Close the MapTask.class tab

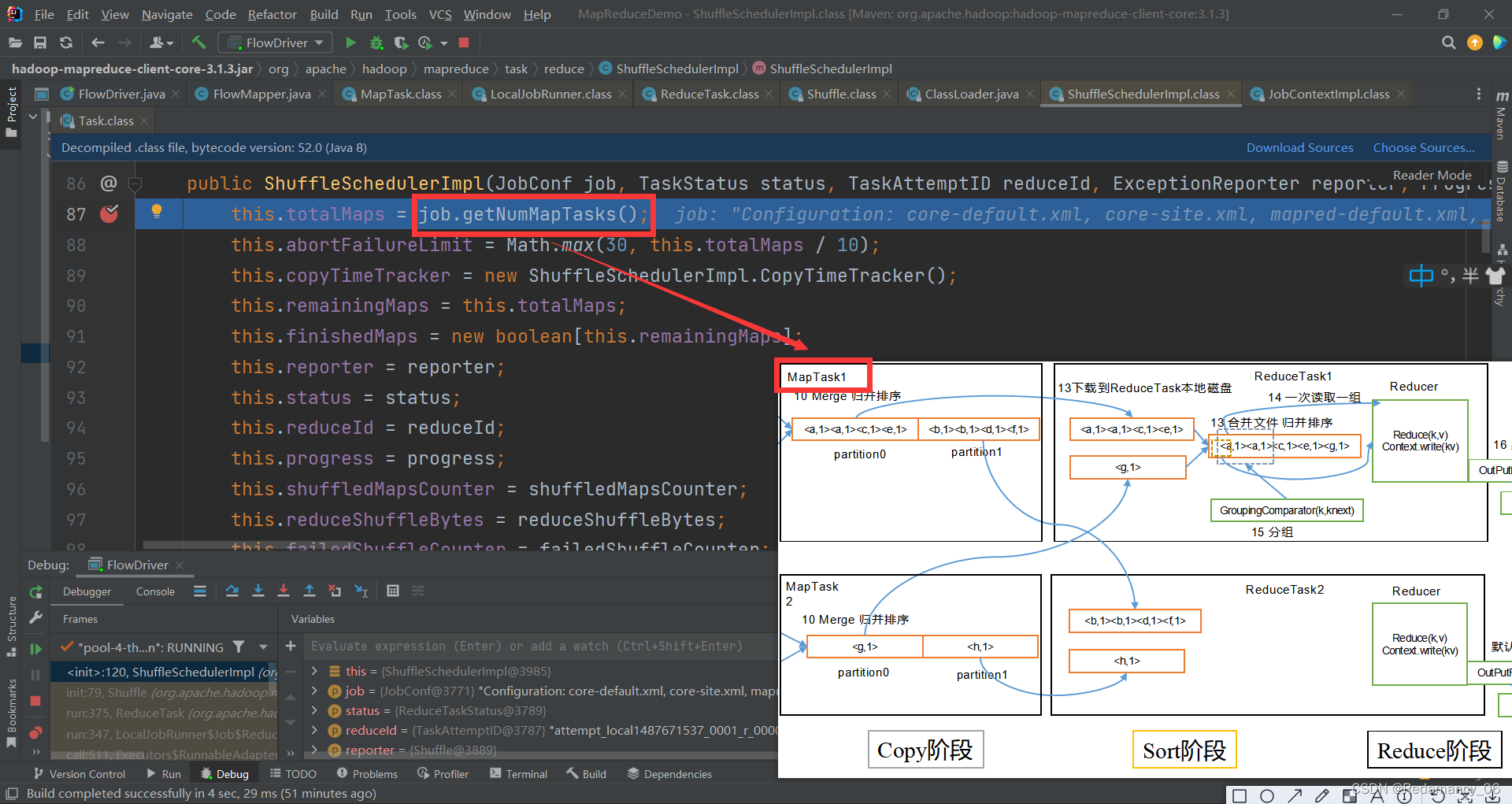(x=452, y=94)
